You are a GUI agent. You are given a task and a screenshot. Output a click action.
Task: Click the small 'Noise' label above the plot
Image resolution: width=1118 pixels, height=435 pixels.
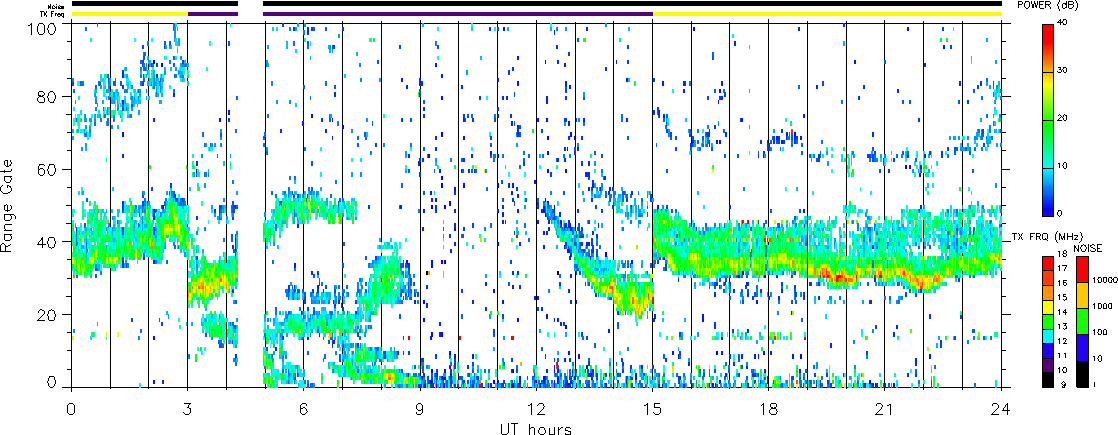point(57,5)
